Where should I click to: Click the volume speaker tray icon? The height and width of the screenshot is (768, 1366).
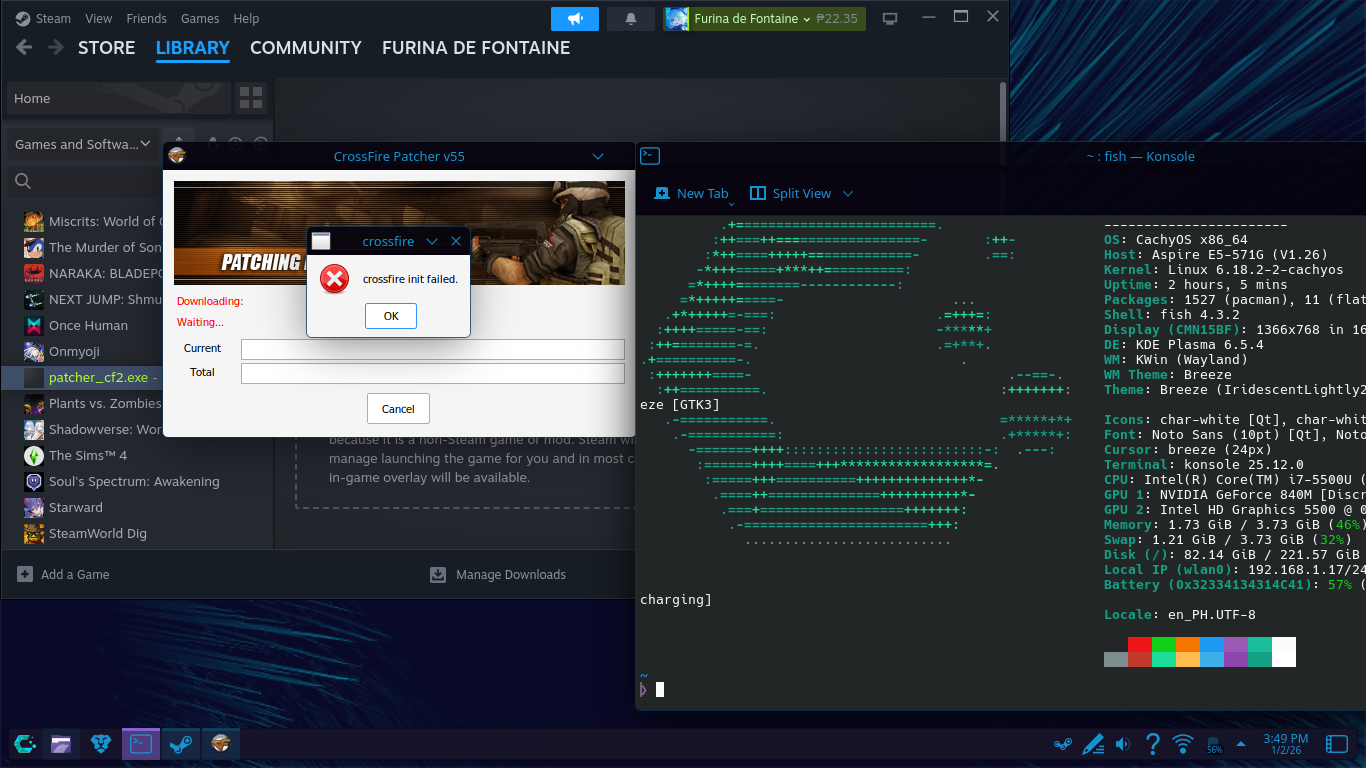(1122, 744)
